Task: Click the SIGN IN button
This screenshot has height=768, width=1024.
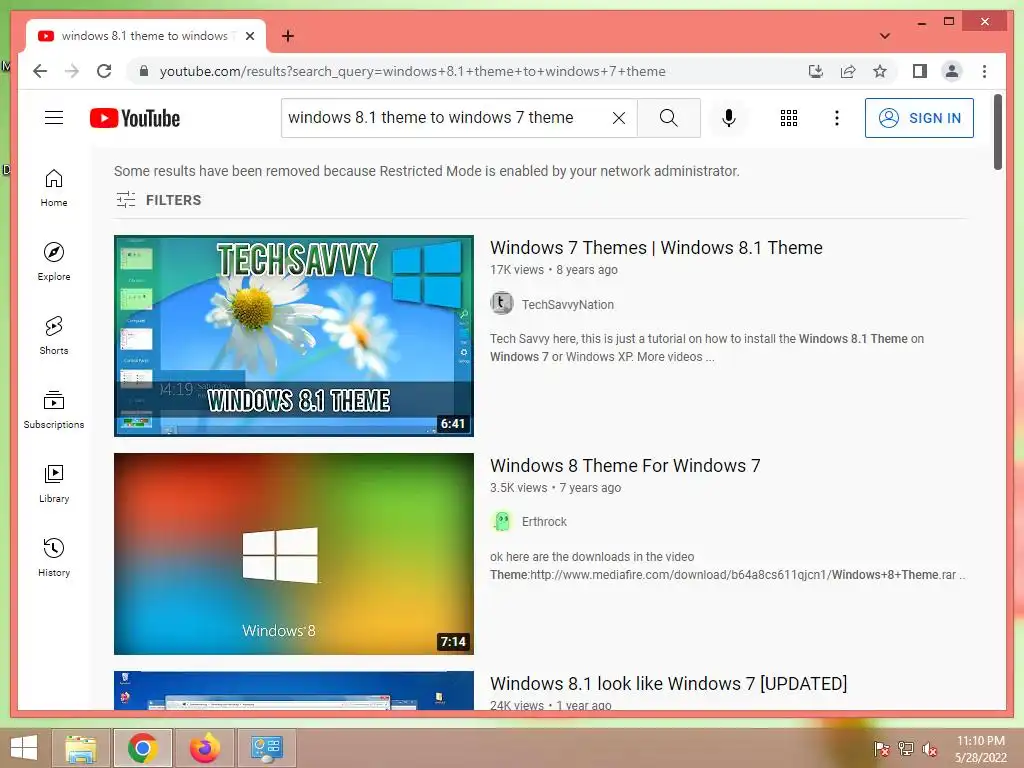Action: point(919,118)
